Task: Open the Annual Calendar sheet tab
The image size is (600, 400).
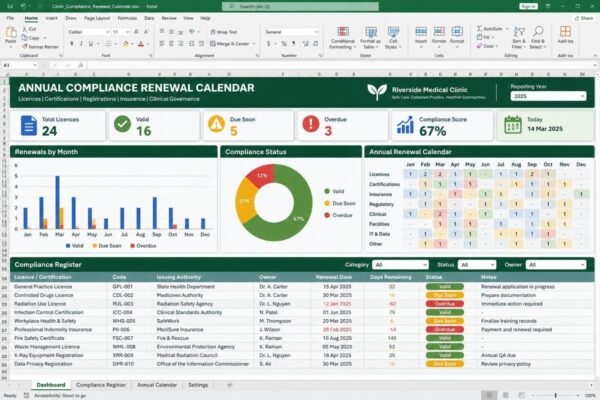Action: [157, 385]
